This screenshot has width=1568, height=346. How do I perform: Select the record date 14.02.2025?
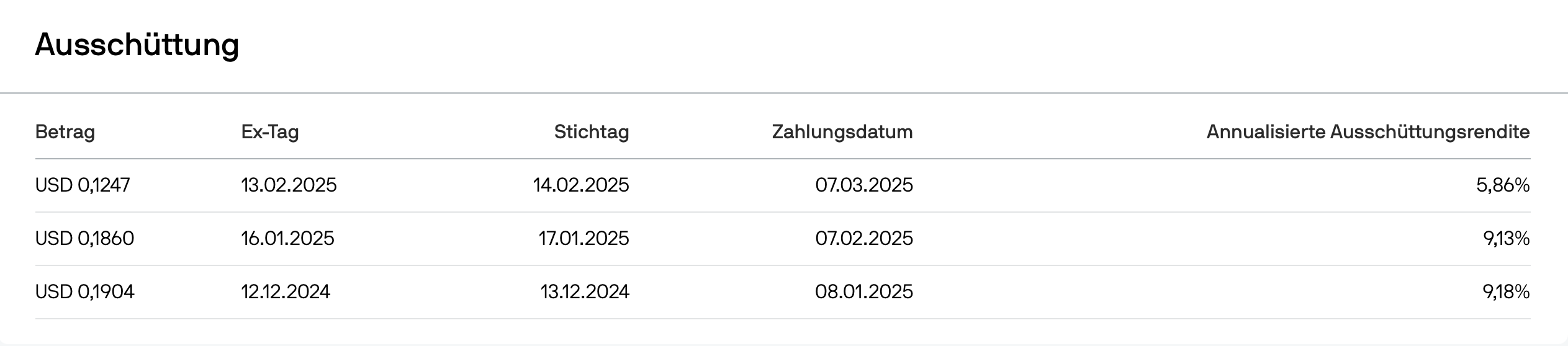(x=580, y=185)
